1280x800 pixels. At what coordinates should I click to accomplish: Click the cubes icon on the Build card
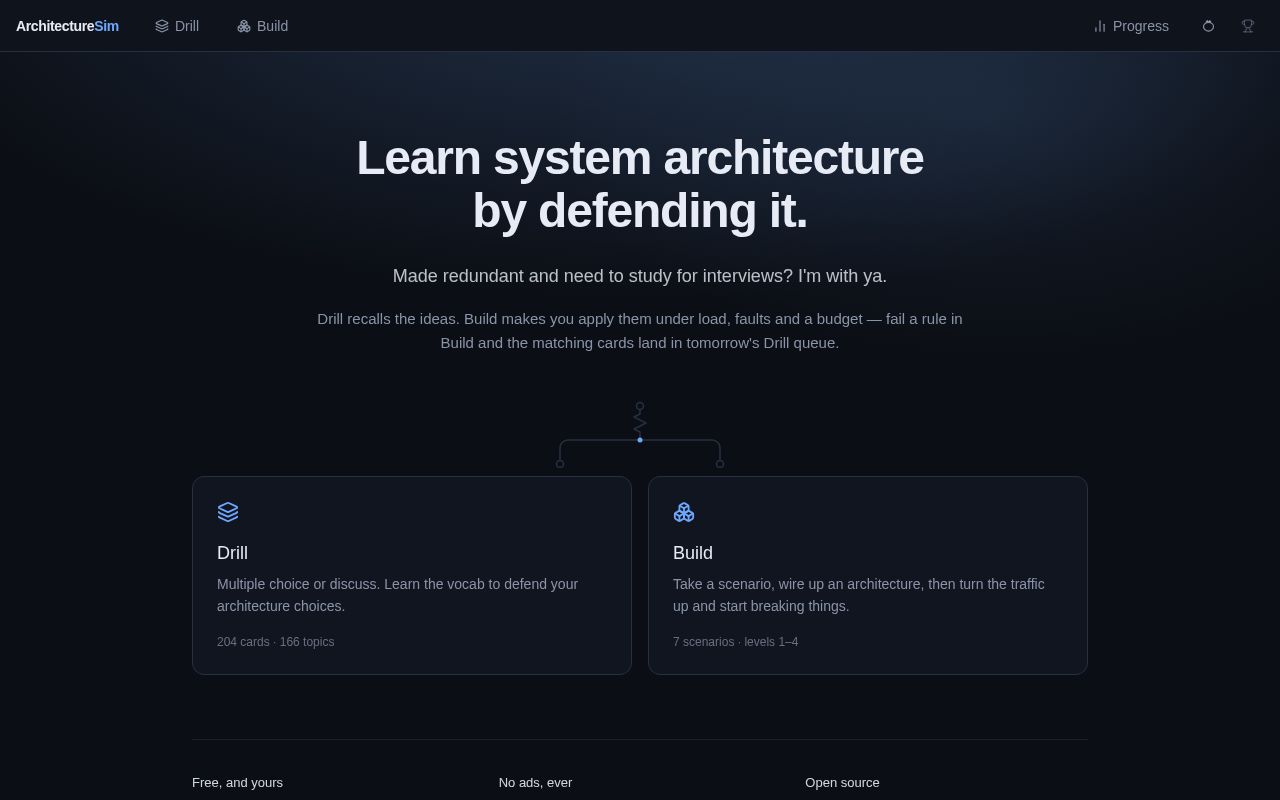[684, 512]
